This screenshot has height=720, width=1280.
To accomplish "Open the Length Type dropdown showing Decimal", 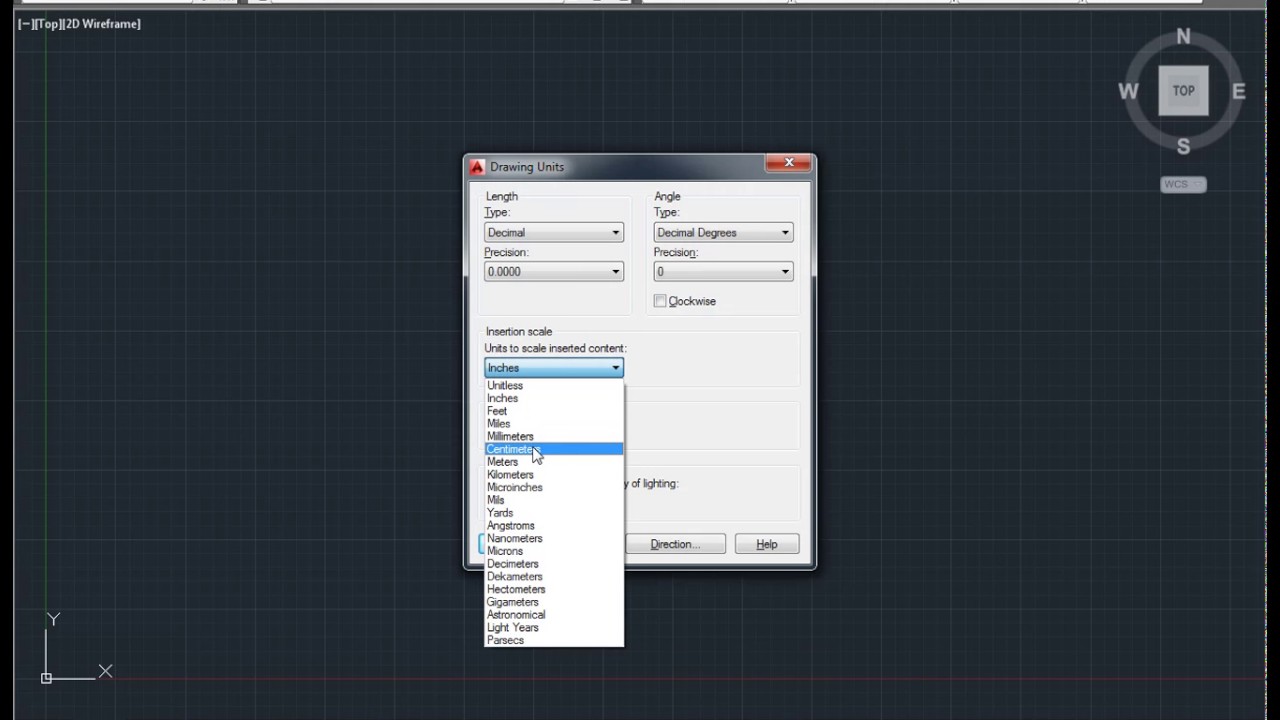I will click(x=553, y=232).
